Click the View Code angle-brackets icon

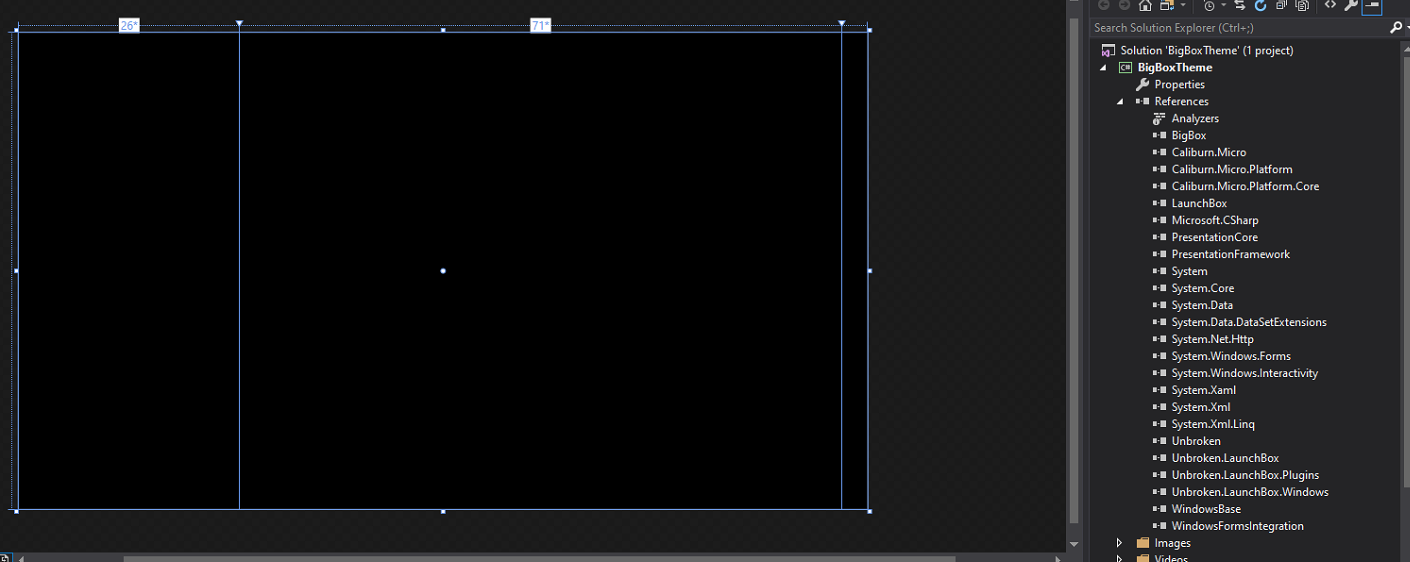pos(1330,5)
